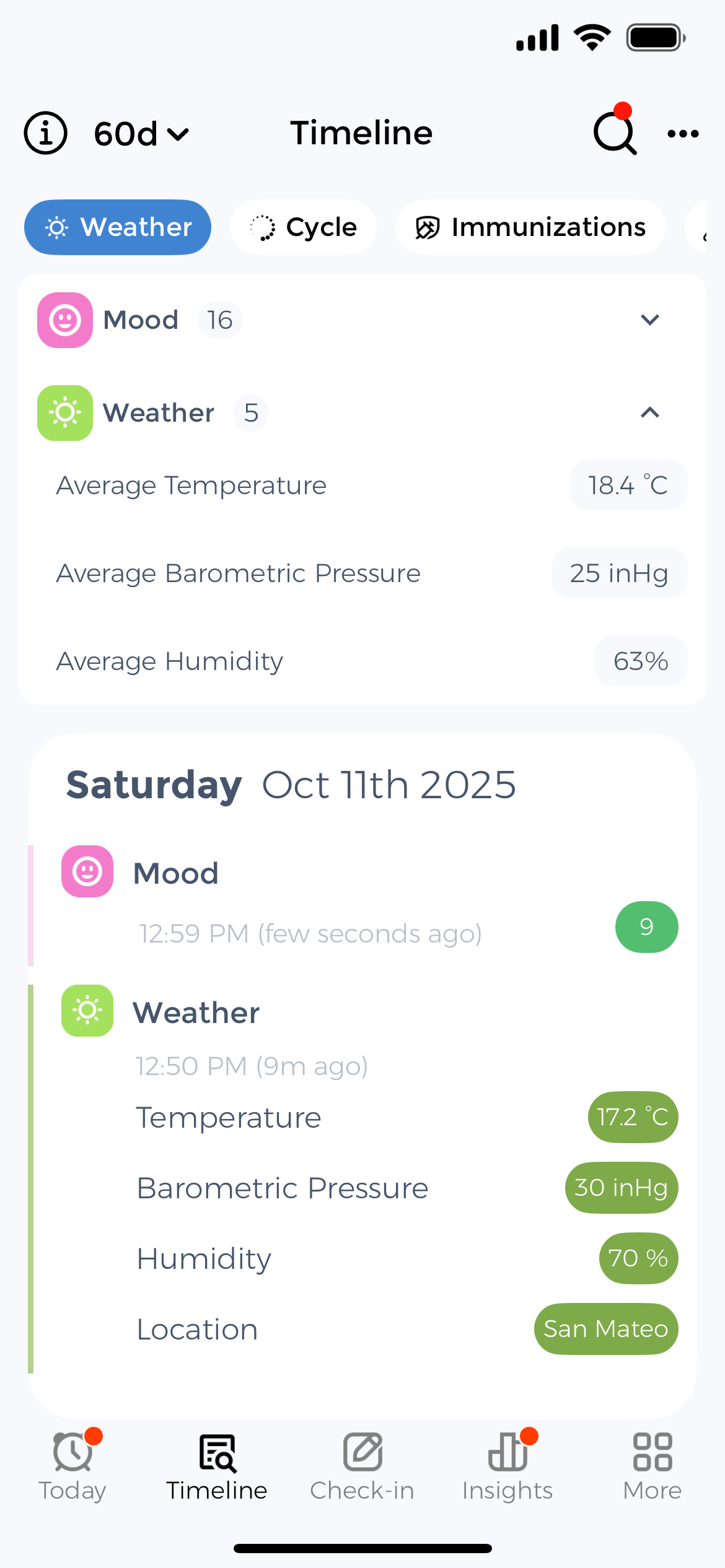Expand the Mood summary section
The width and height of the screenshot is (725, 1568).
pyautogui.click(x=649, y=320)
